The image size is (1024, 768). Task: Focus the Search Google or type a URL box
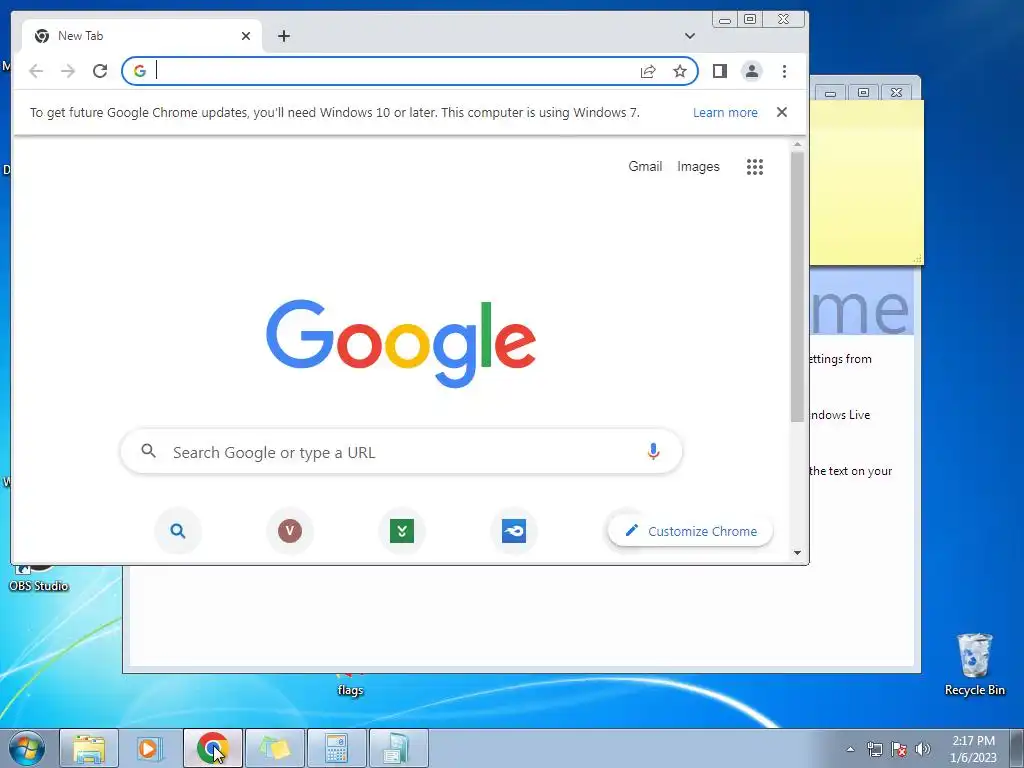401,451
